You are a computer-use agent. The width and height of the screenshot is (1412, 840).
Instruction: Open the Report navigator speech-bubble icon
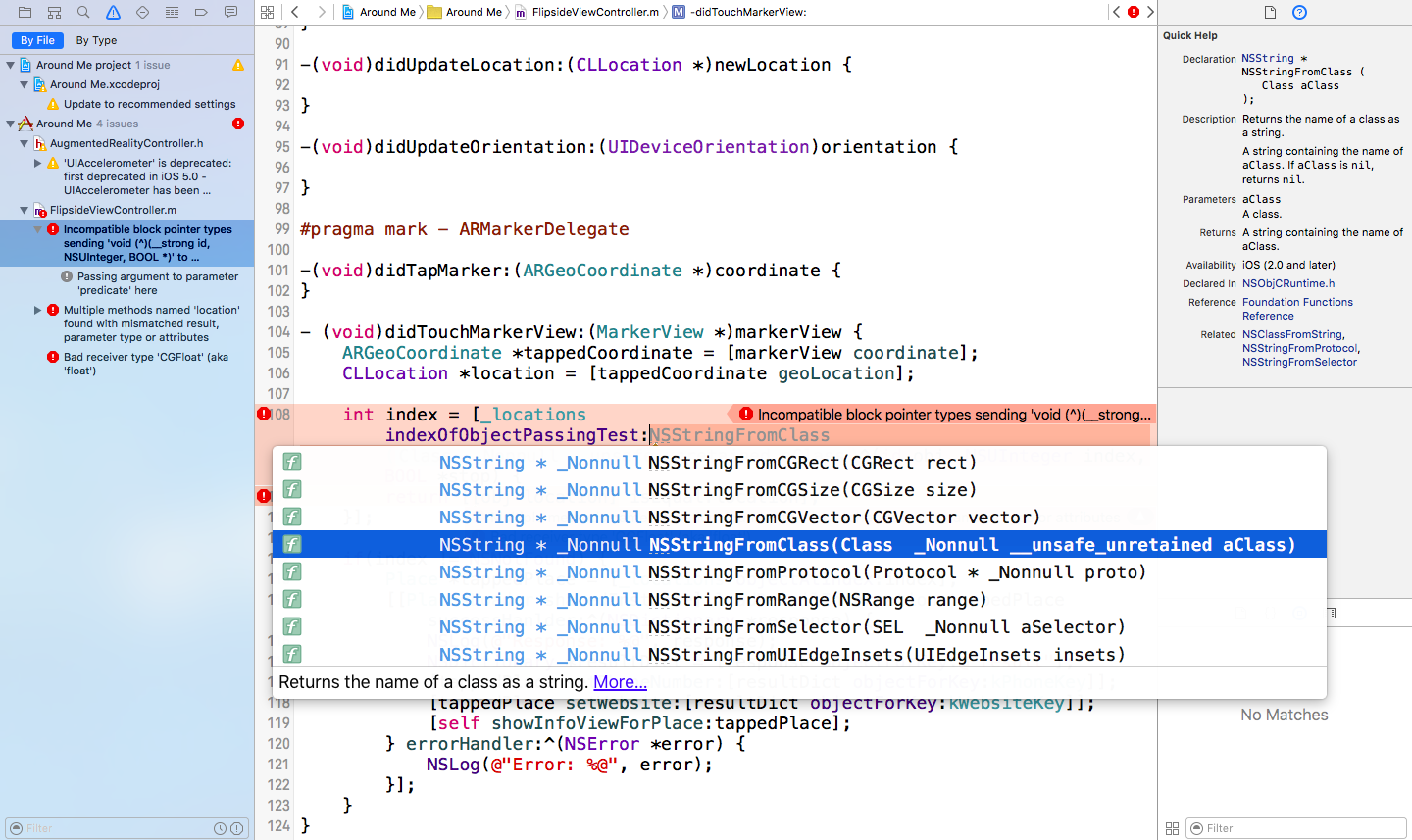[x=230, y=12]
